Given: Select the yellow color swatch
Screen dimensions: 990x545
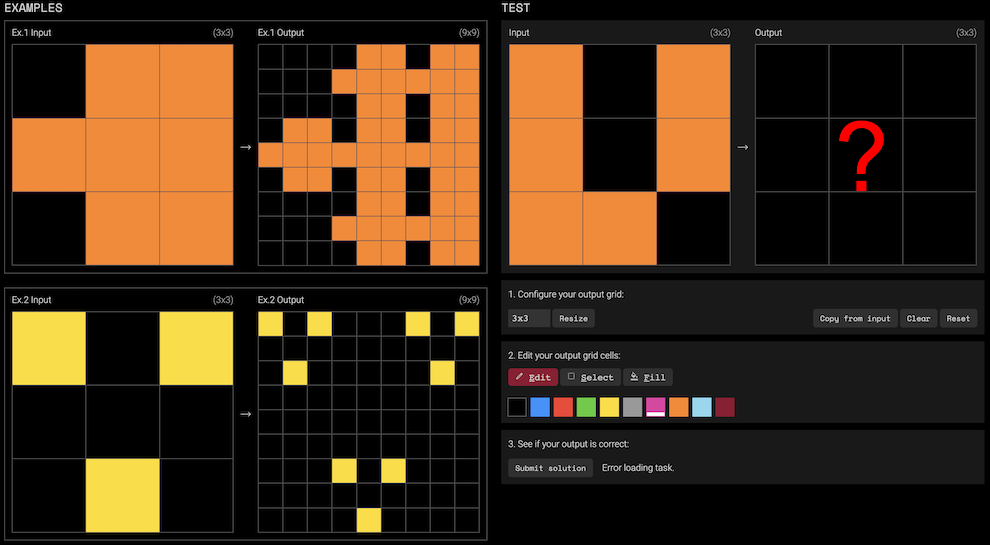Looking at the screenshot, I should tap(609, 407).
